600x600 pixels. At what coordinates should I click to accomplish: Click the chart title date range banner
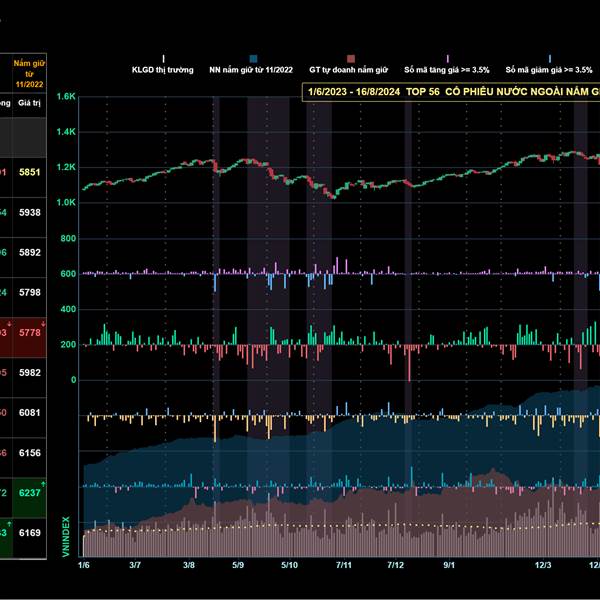[452, 91]
